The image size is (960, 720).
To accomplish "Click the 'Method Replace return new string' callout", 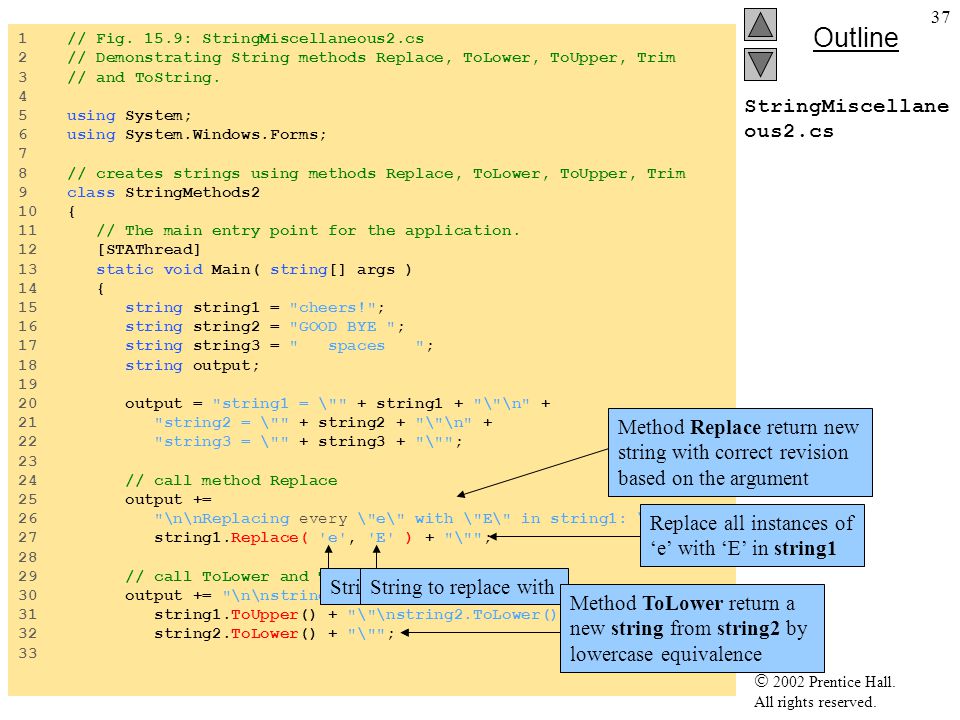I will point(740,452).
